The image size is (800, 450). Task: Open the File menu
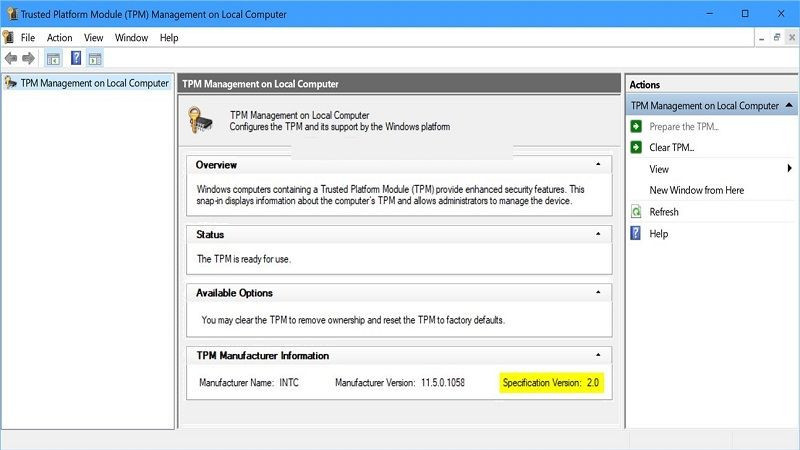(28, 38)
